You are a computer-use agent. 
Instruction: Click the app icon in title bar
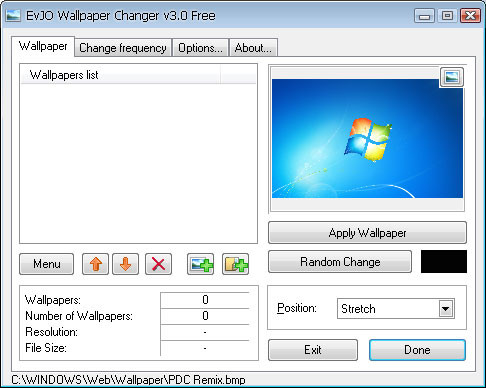click(13, 15)
